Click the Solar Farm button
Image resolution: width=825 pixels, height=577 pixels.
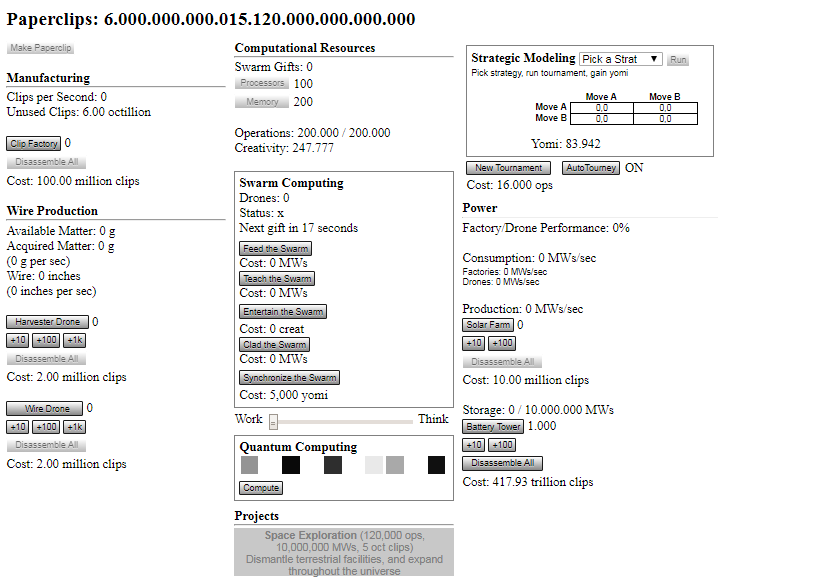click(488, 325)
